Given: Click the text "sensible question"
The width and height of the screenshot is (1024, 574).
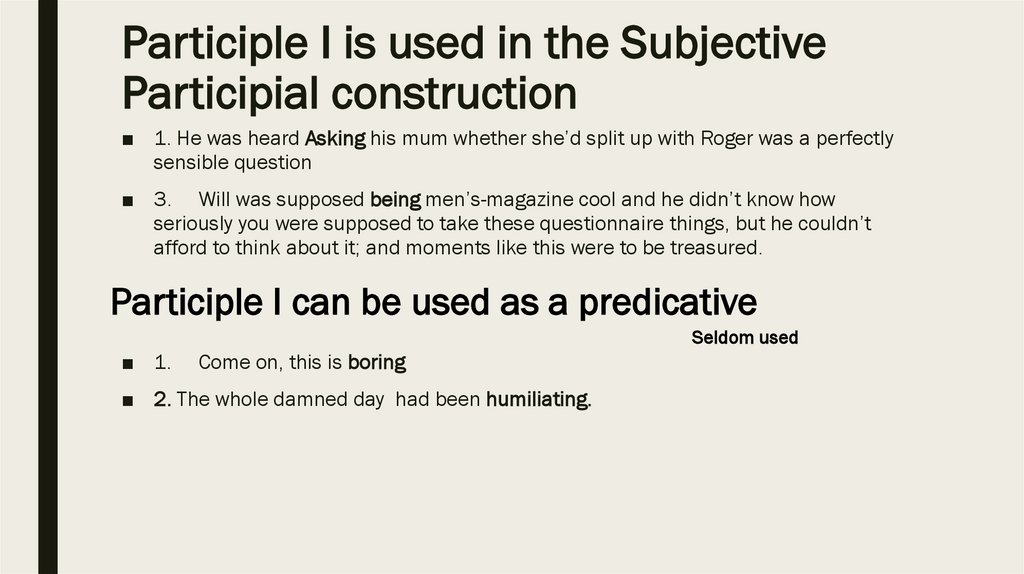Looking at the screenshot, I should point(232,162).
